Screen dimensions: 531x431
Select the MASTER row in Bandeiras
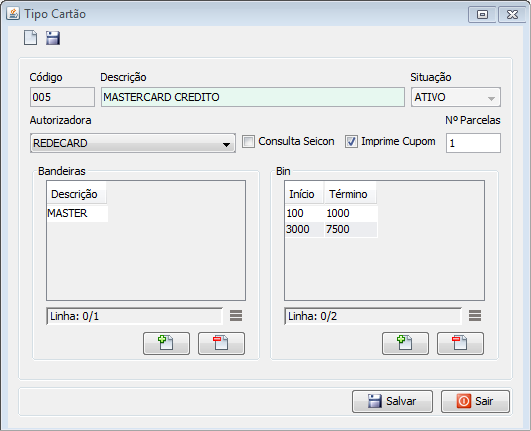pos(78,213)
